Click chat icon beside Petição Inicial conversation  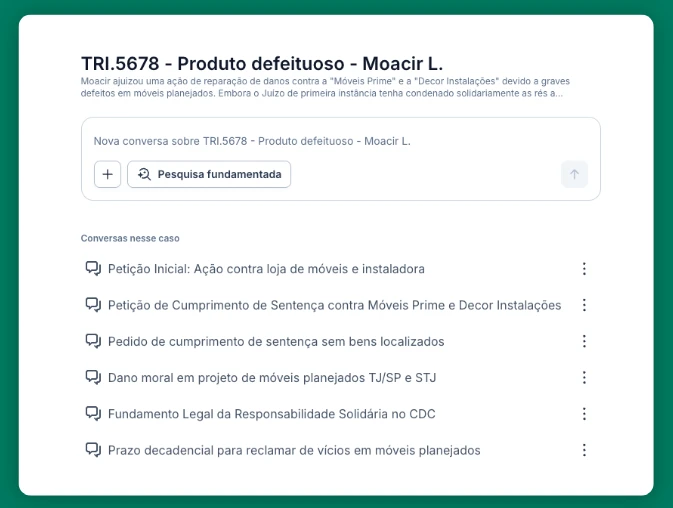click(94, 269)
